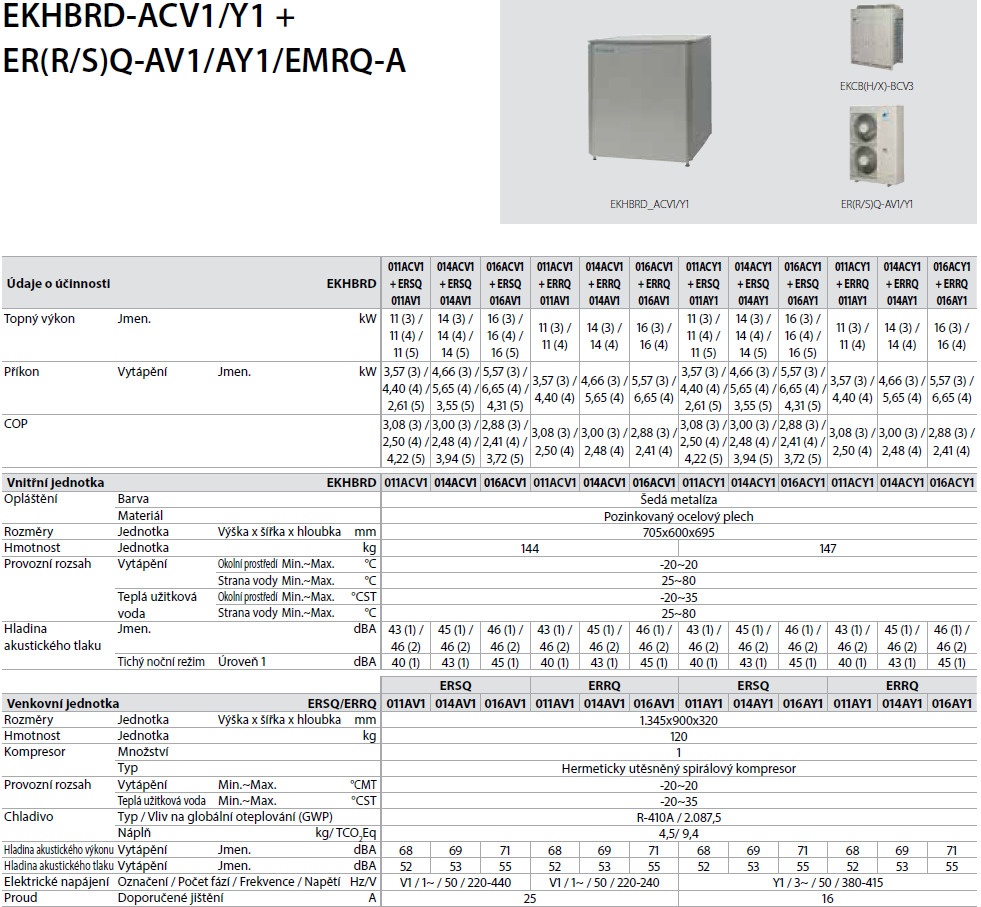981x907 pixels.
Task: Click 'Výška x šířka x hloubka' in Vnitřní jednotka
Action: point(280,532)
